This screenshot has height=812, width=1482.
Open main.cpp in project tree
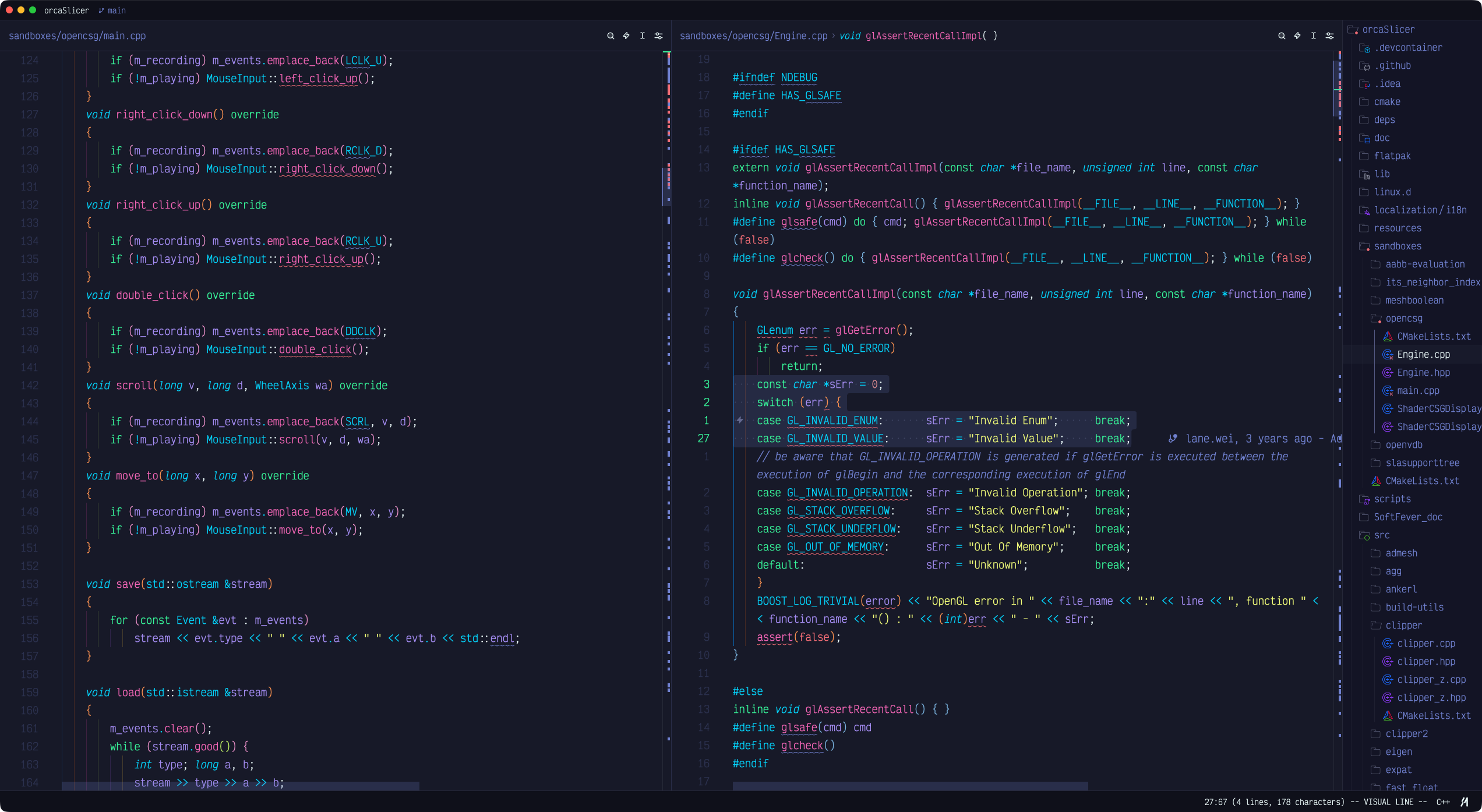pos(1412,391)
